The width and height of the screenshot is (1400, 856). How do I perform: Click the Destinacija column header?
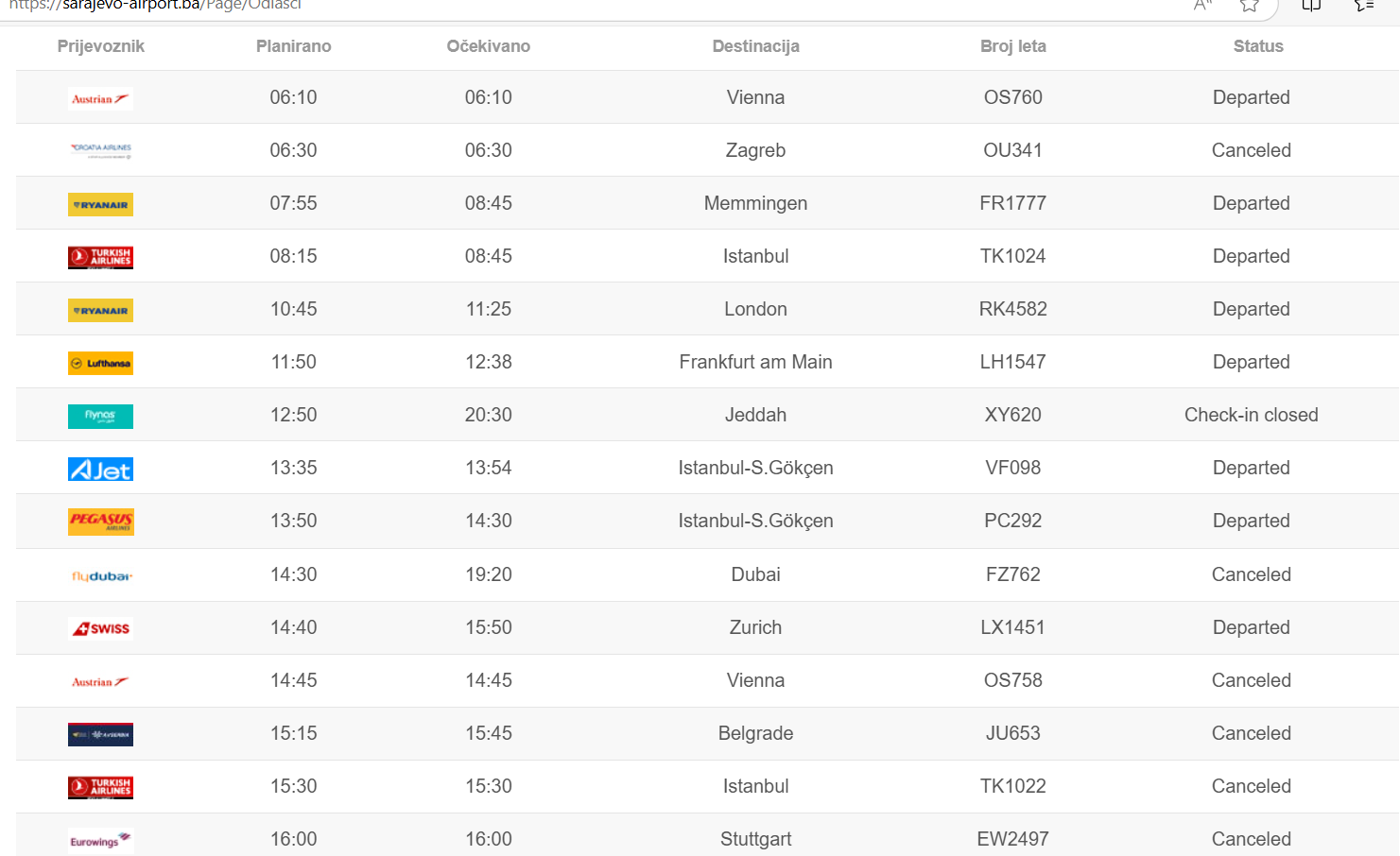[x=755, y=46]
